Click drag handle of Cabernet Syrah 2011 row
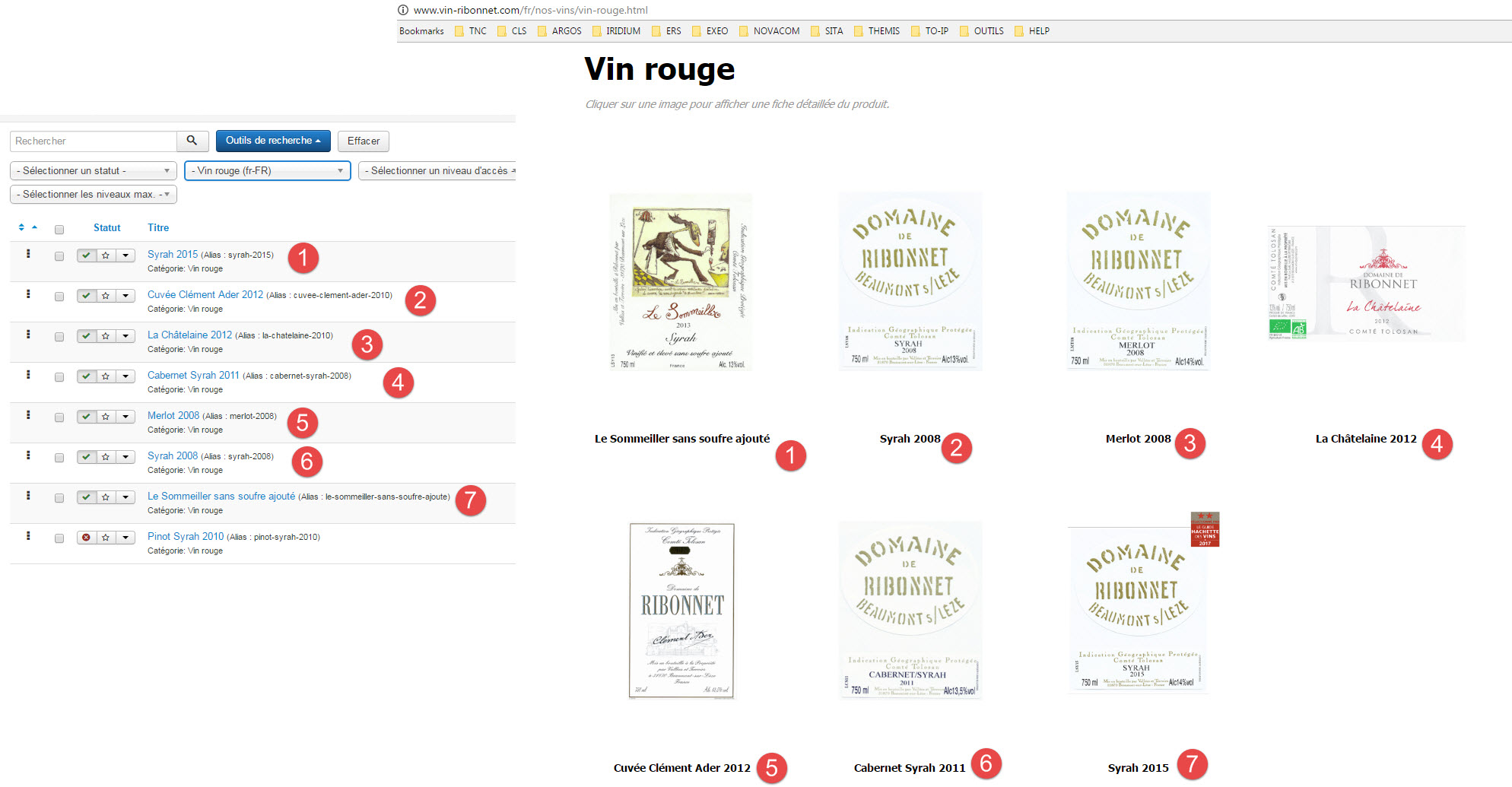 click(x=28, y=375)
